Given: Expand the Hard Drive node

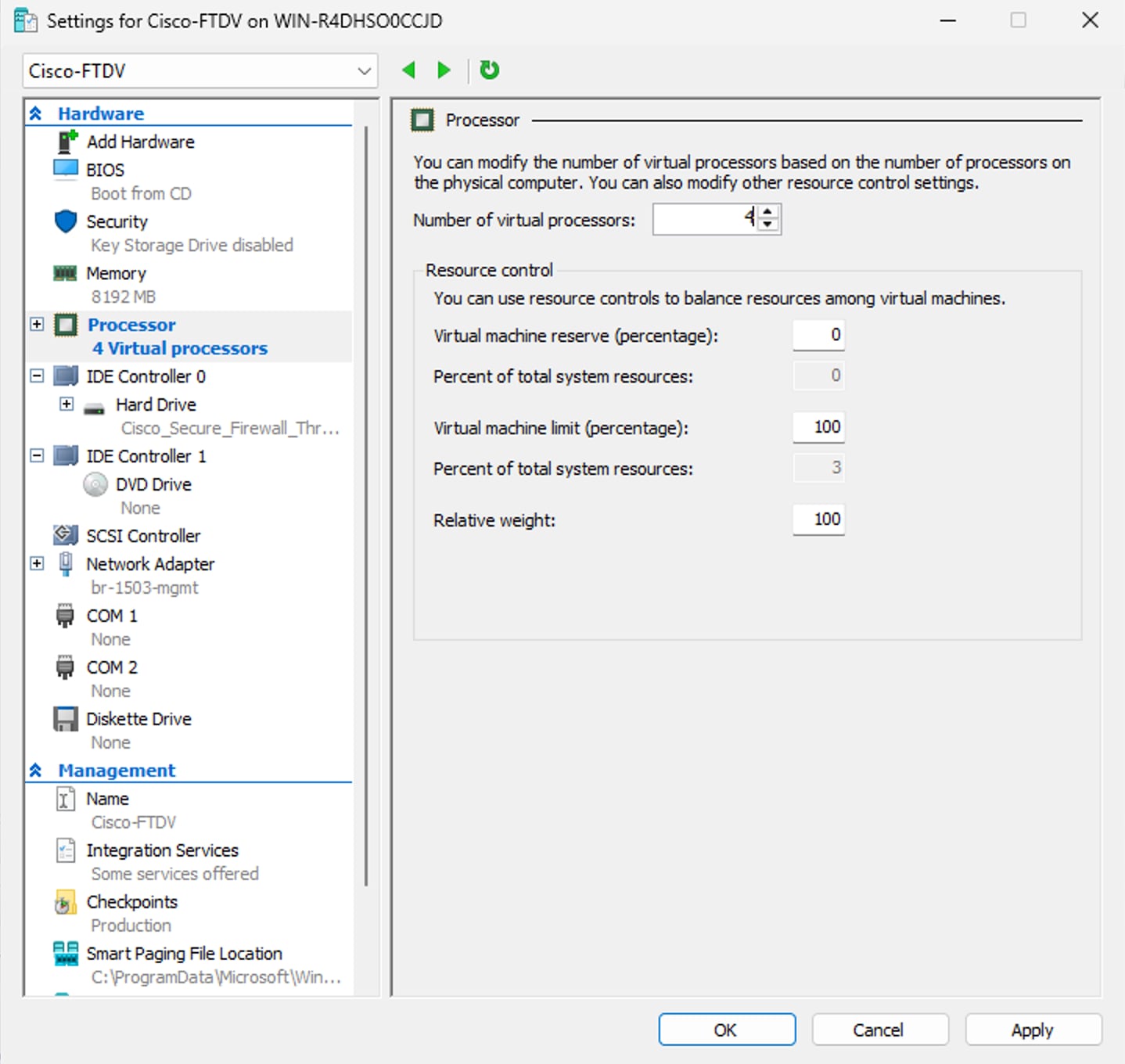Looking at the screenshot, I should (66, 404).
